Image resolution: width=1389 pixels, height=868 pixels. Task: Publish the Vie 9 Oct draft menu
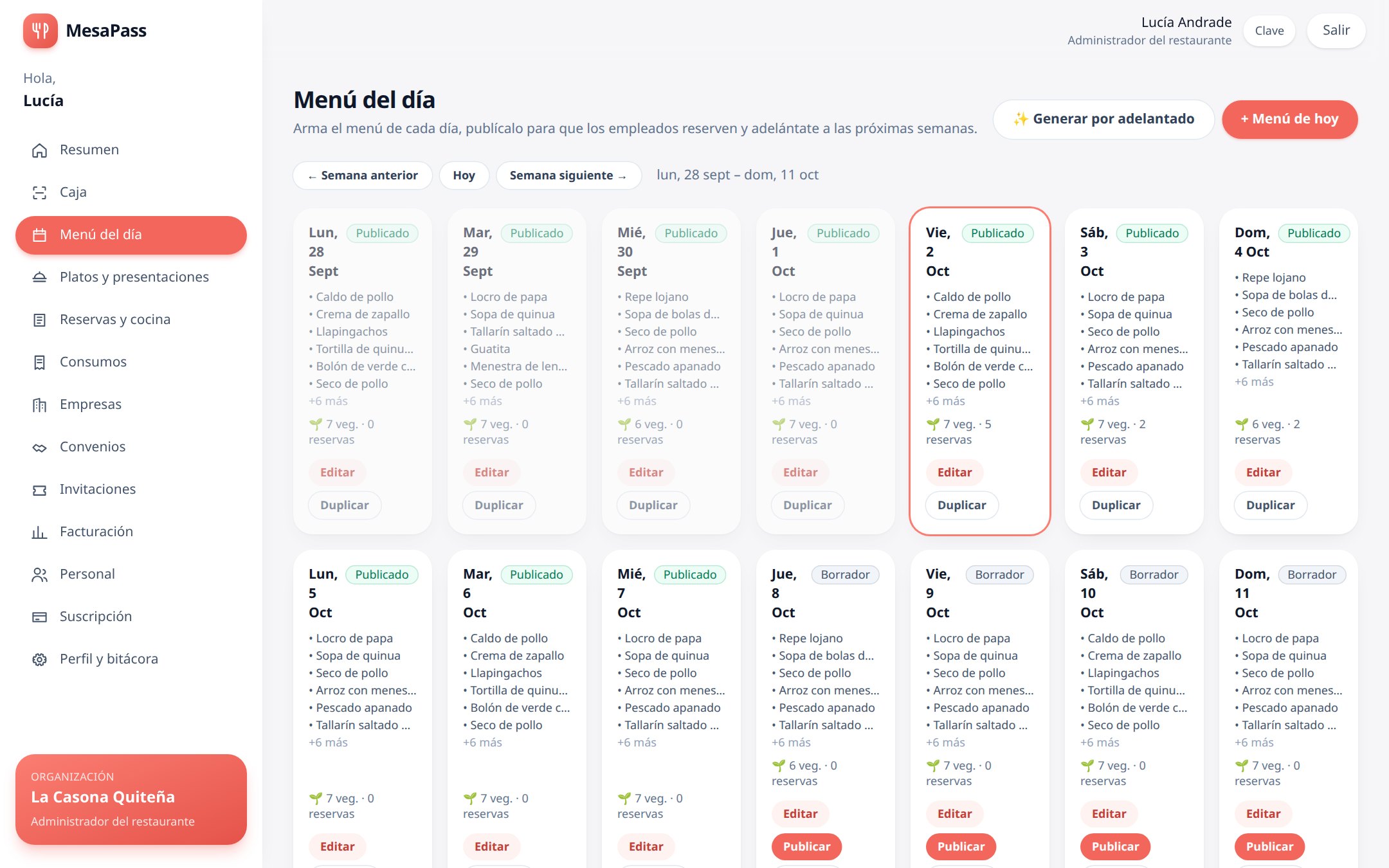pyautogui.click(x=961, y=847)
